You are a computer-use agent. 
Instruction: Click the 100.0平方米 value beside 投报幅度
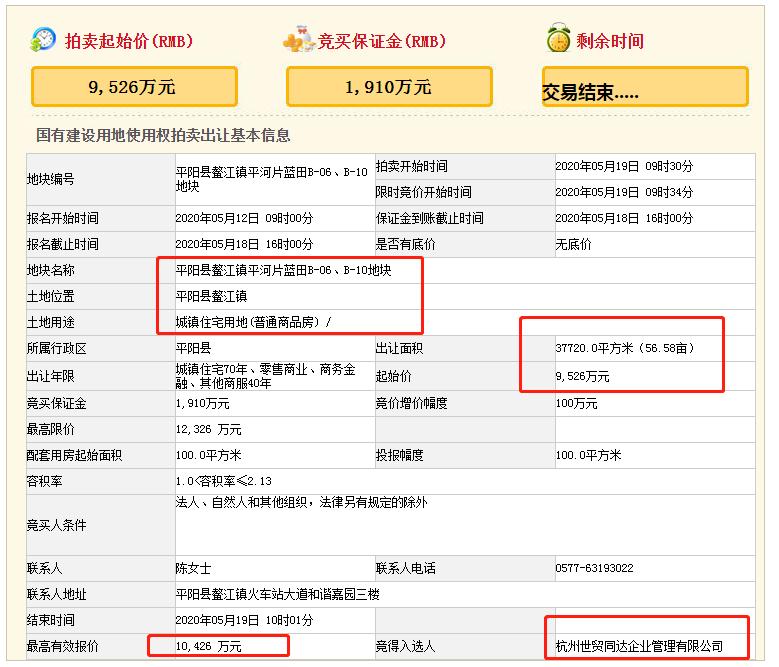(x=588, y=455)
